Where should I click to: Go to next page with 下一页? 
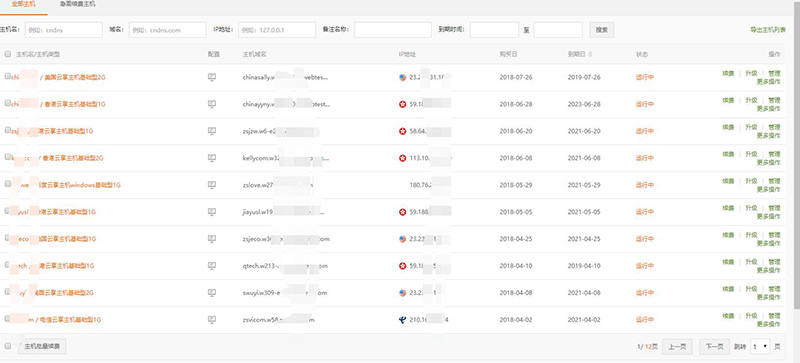click(x=714, y=347)
